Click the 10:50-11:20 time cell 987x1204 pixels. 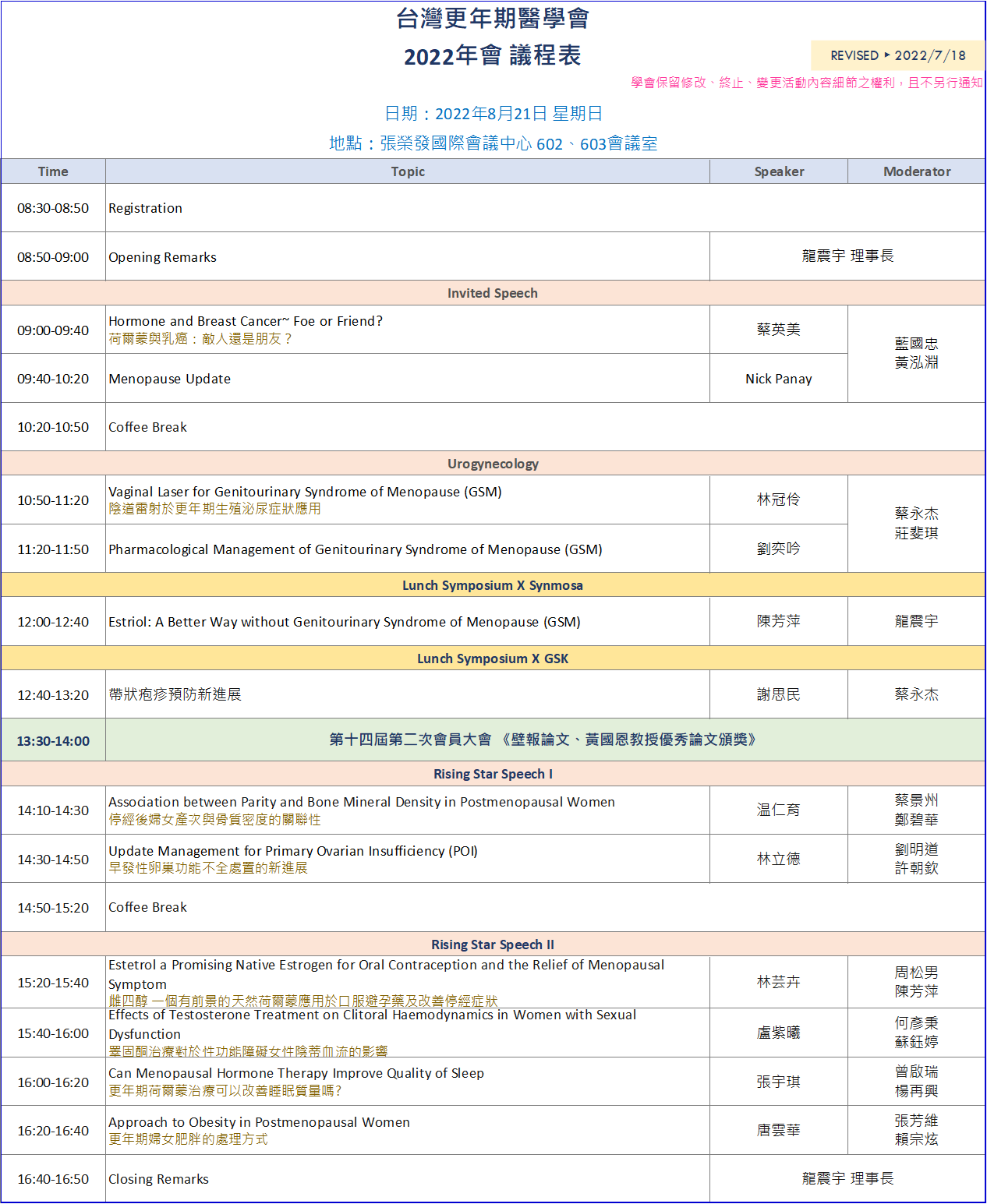pos(53,500)
